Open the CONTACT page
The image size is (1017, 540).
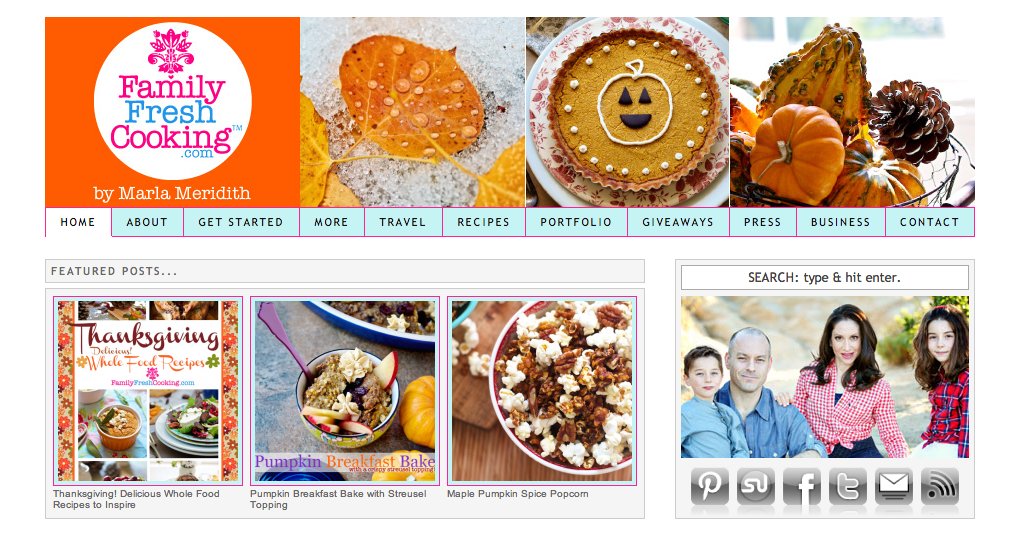click(x=929, y=222)
